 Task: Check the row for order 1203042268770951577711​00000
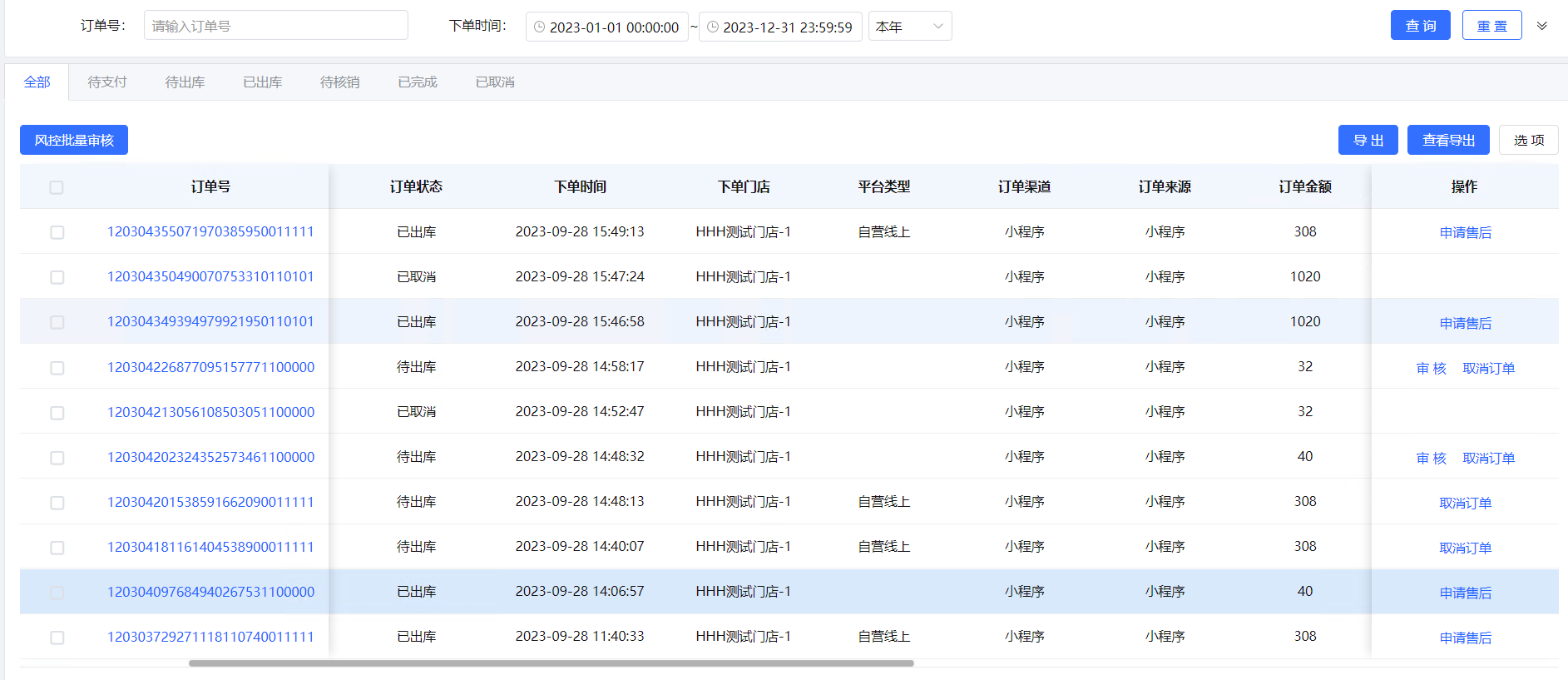click(57, 368)
